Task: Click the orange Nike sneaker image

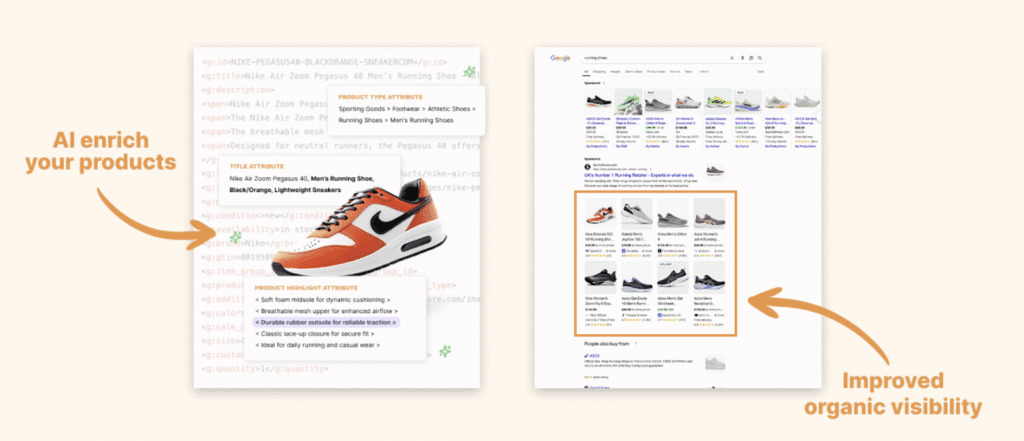Action: (x=359, y=227)
